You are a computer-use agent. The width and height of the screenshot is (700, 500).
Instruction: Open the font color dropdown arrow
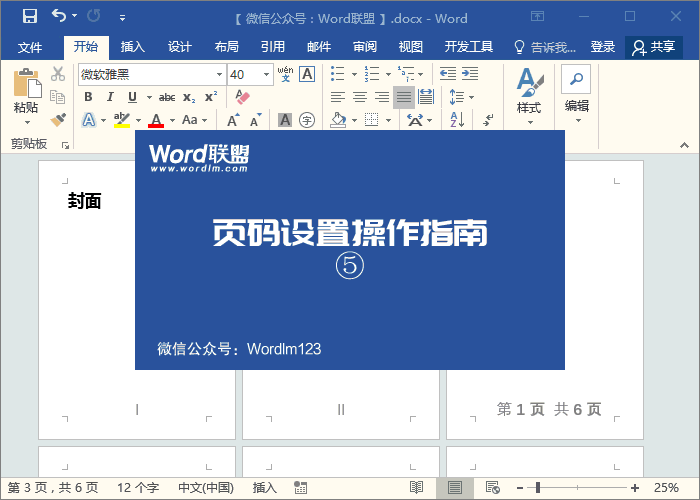point(172,120)
